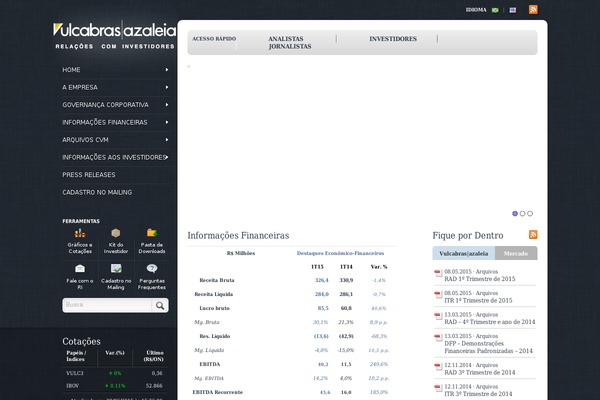Viewport: 600px width, 400px height.
Task: Open RAD 1º Trimestre de 2015 link
Action: tap(480, 279)
